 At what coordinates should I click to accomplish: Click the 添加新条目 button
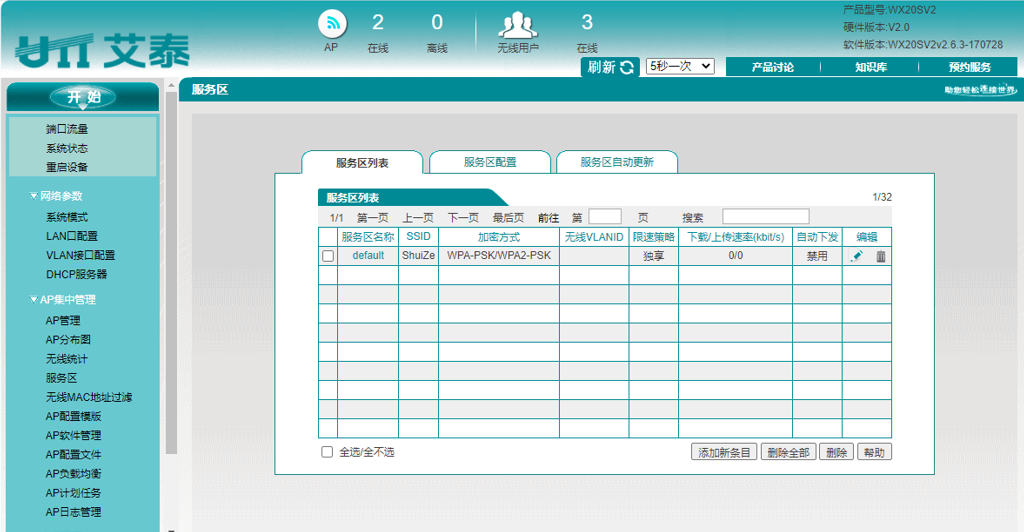pyautogui.click(x=724, y=452)
